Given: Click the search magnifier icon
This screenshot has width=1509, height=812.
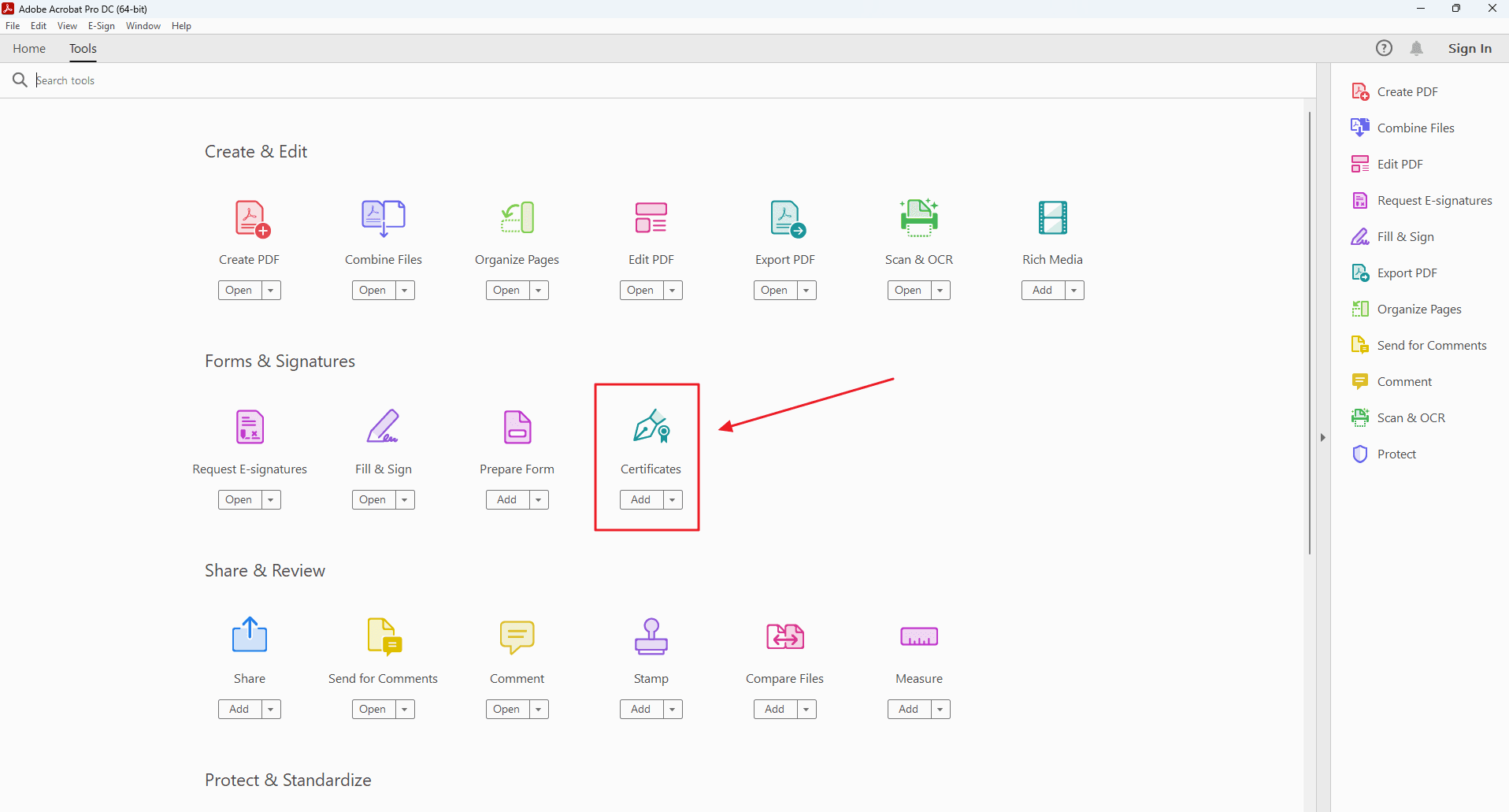Looking at the screenshot, I should (20, 80).
